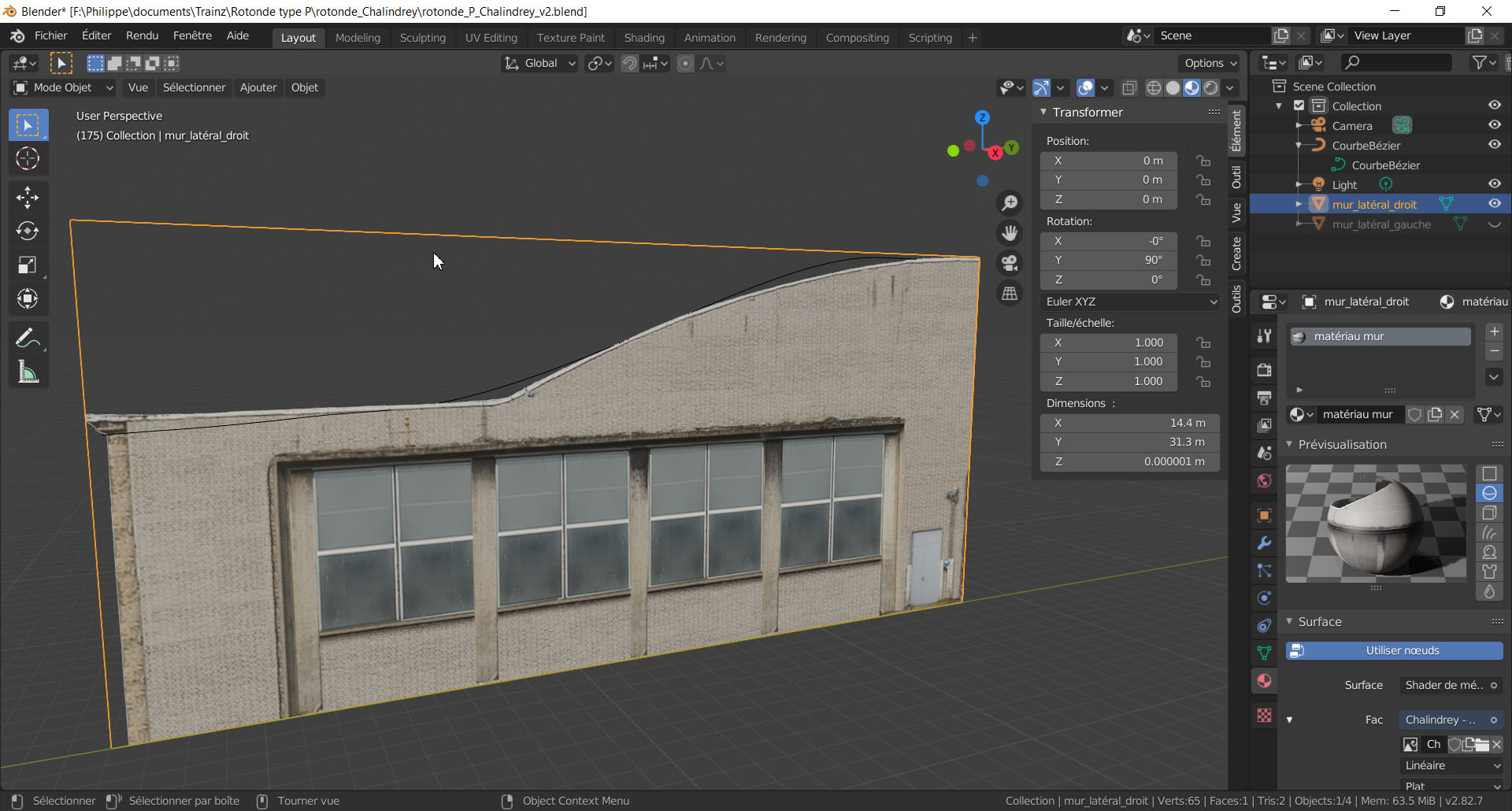Uncheck the Collection checkbox in outliner

[x=1299, y=106]
